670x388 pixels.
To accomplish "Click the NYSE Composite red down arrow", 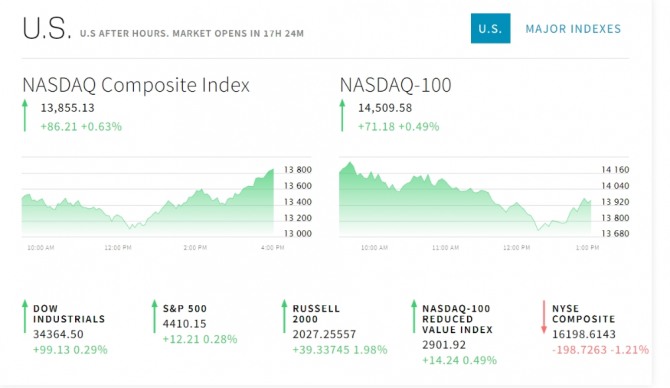I will [544, 317].
